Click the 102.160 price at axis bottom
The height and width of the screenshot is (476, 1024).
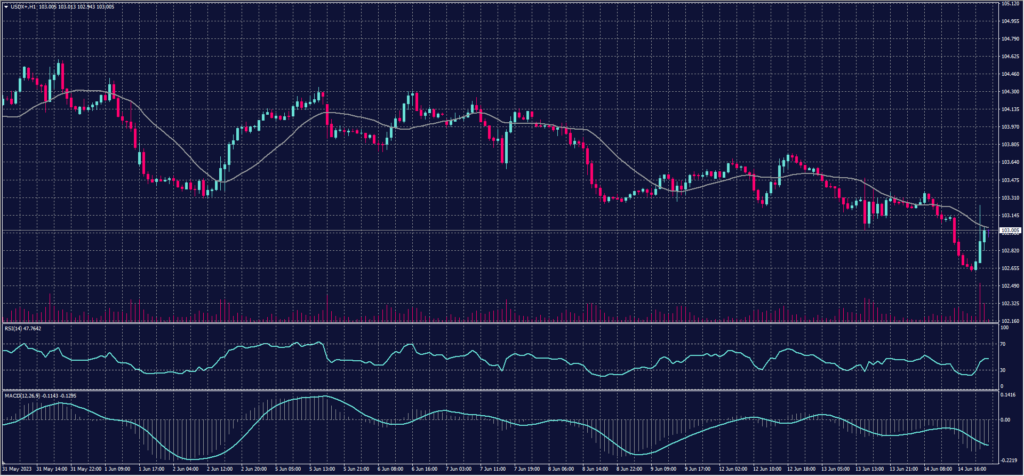1007,320
